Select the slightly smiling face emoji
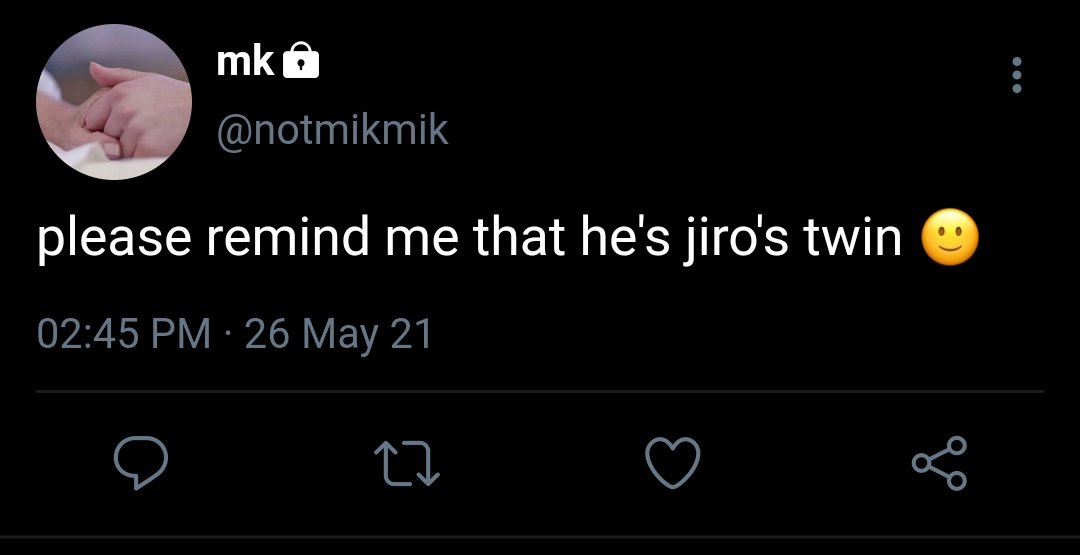 pyautogui.click(x=950, y=238)
